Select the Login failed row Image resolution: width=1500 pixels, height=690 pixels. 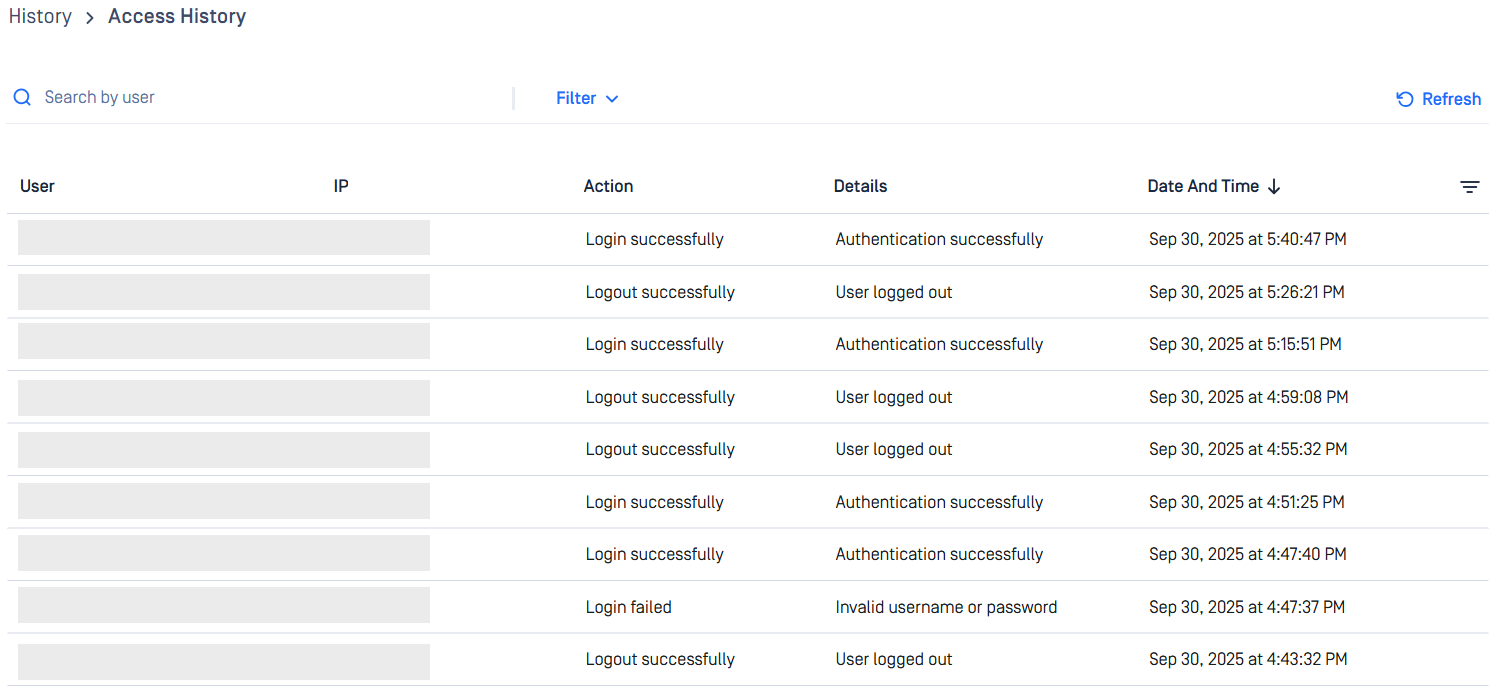pos(629,607)
